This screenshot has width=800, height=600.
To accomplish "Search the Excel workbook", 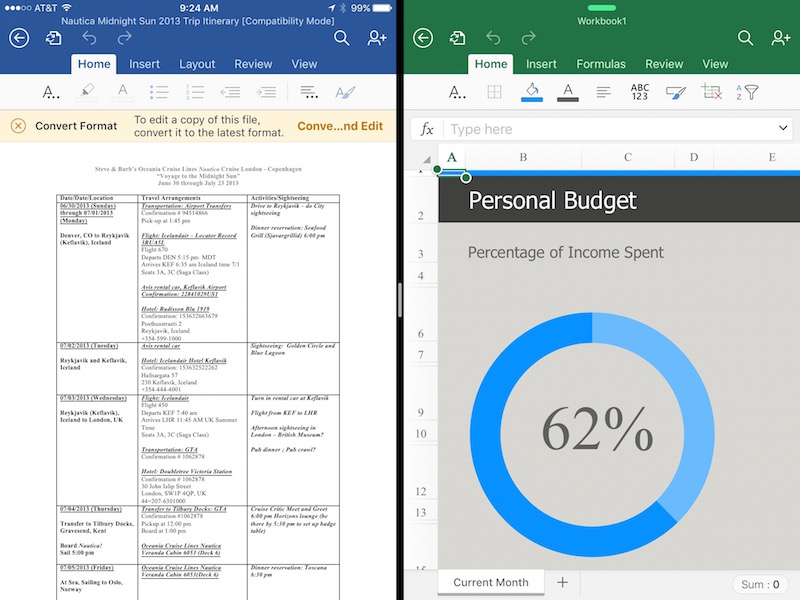I will [745, 38].
